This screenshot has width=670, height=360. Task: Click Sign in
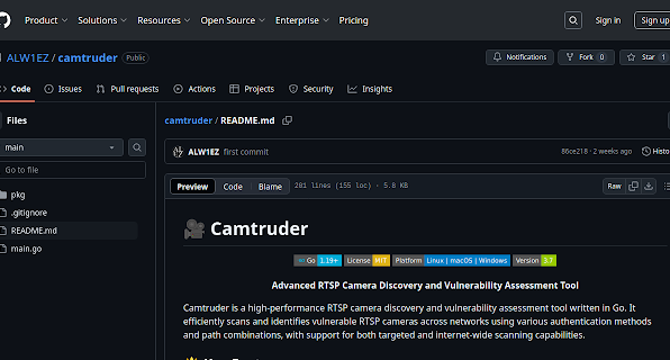tap(608, 20)
